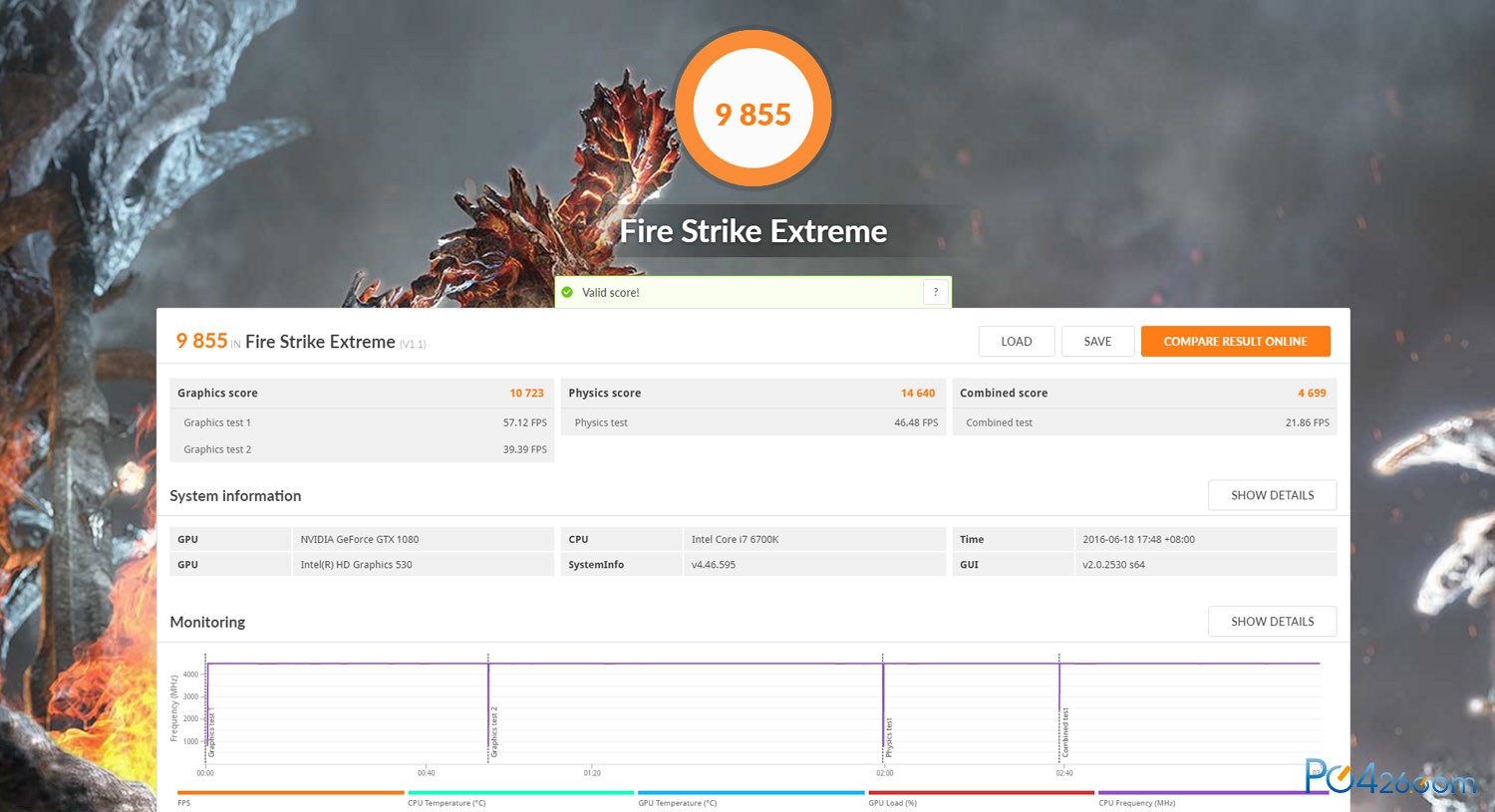The height and width of the screenshot is (812, 1495).
Task: Click the 00:40 time axis label
Action: click(x=427, y=773)
